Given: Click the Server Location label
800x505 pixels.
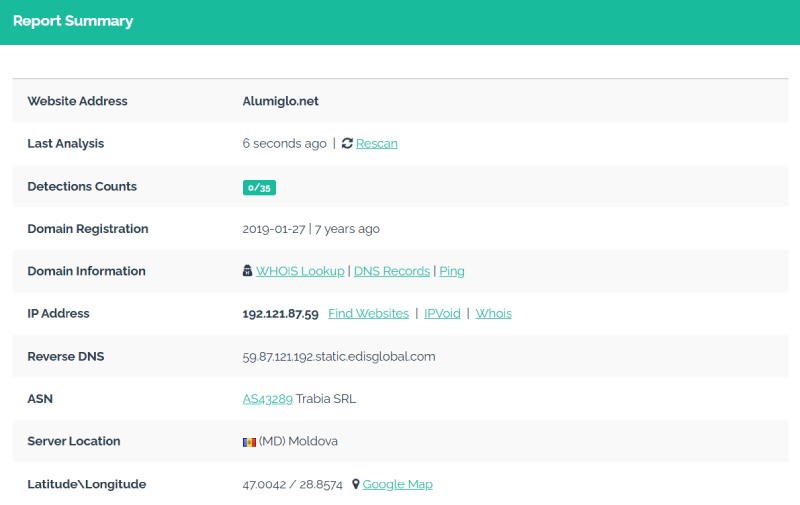Looking at the screenshot, I should 74,441.
